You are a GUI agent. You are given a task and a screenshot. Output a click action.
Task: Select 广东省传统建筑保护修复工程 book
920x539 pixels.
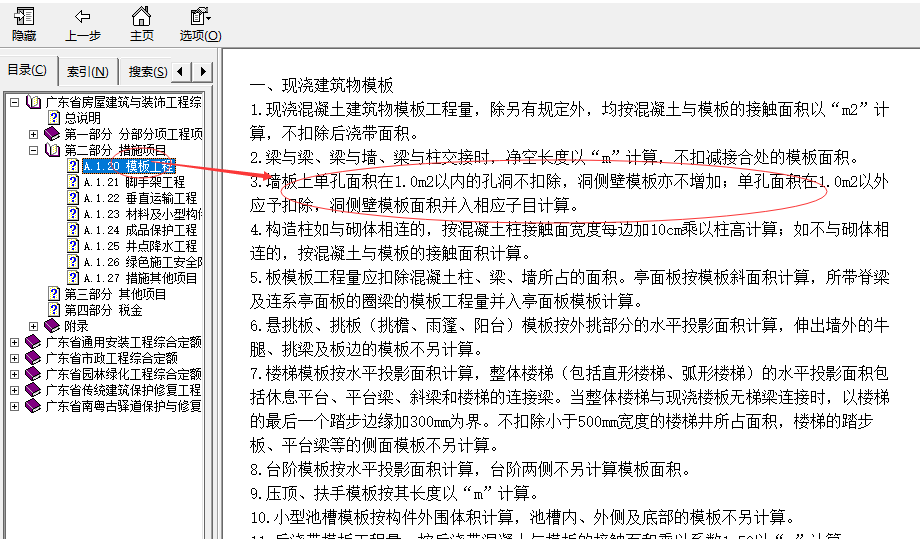coord(123,390)
